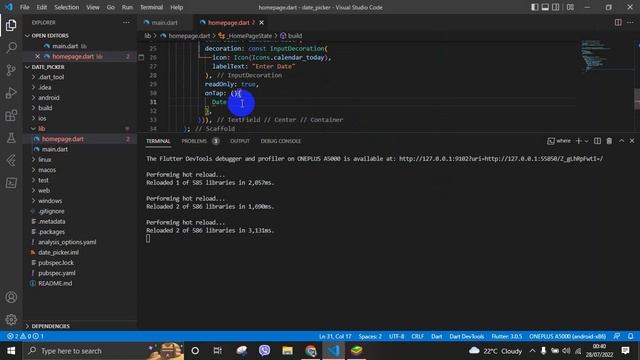This screenshot has height=360, width=640.
Task: Open analysis_options.yaml file
Action: click(67, 242)
